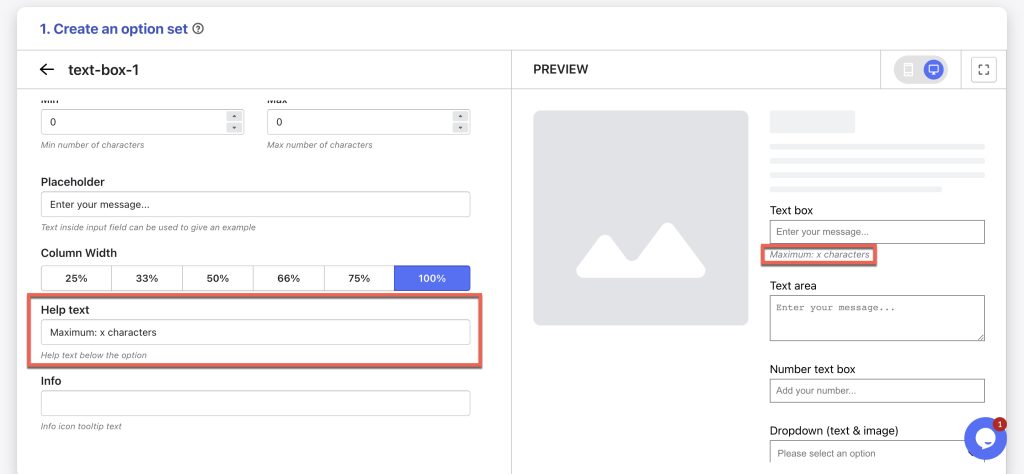
Task: Click the 'Text inside input field' hint text
Action: (148, 227)
